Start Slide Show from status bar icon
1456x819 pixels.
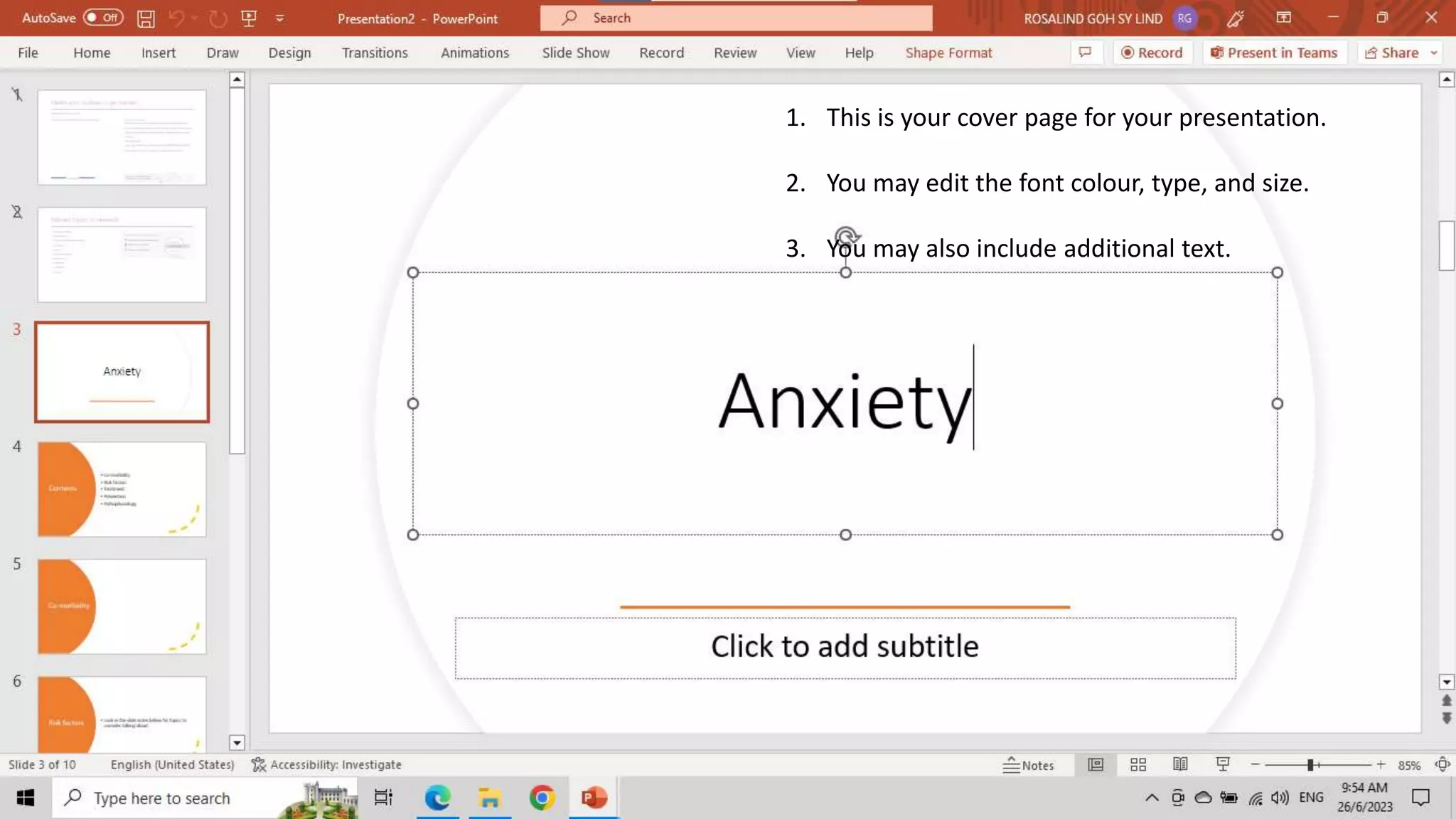tap(1223, 765)
